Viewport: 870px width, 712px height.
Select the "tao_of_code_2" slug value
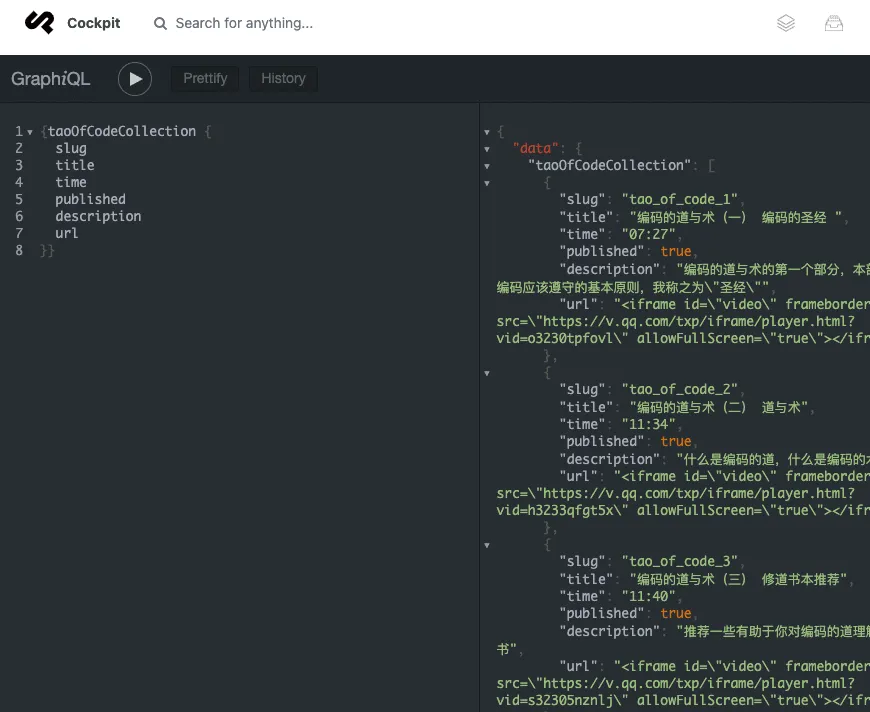click(x=680, y=389)
